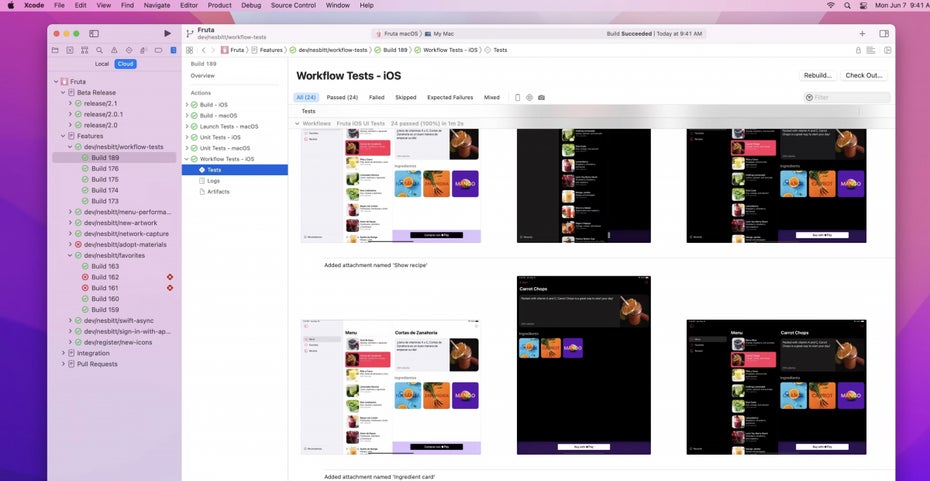Open the Project navigator folder icon
The image size is (930, 481).
55,50
